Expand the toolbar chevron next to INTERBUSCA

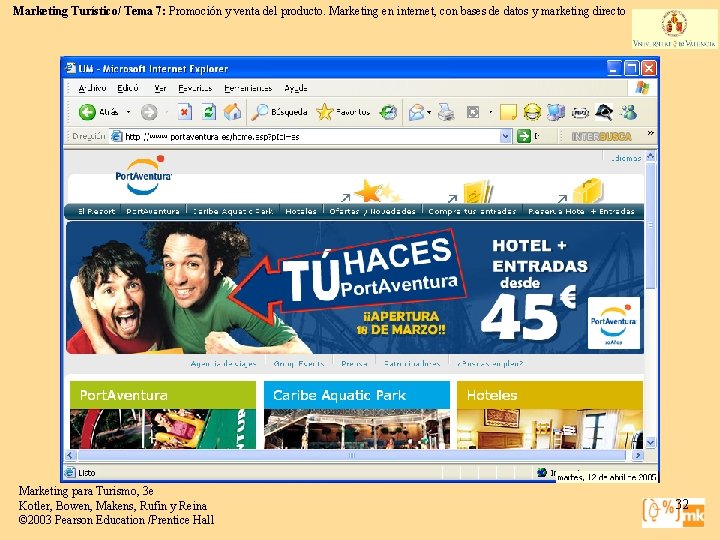tap(650, 133)
